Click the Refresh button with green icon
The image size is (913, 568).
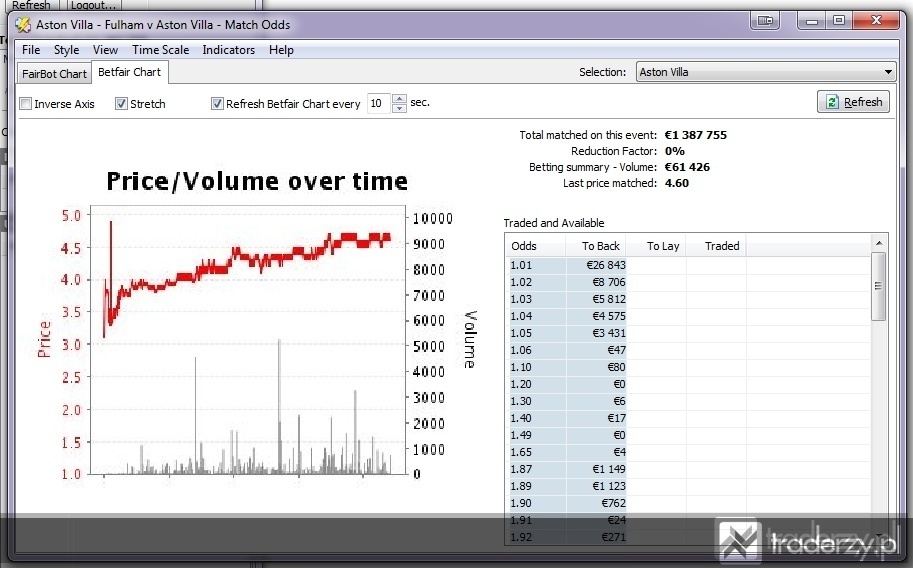point(854,102)
